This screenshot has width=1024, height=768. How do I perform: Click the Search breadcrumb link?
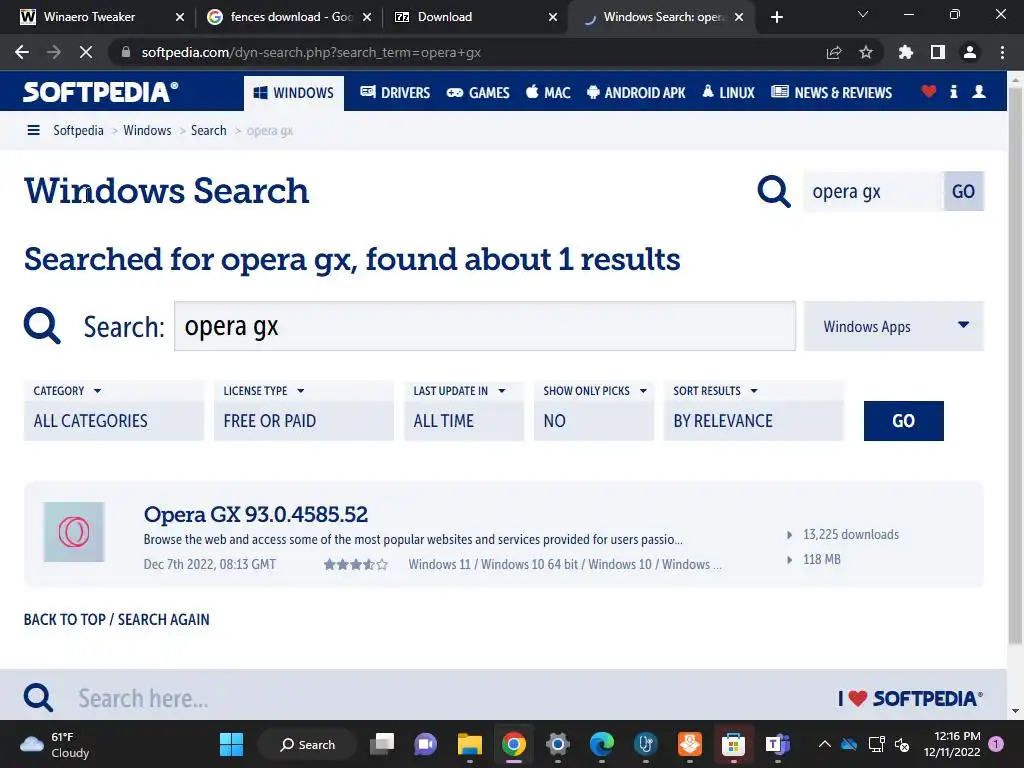point(208,130)
